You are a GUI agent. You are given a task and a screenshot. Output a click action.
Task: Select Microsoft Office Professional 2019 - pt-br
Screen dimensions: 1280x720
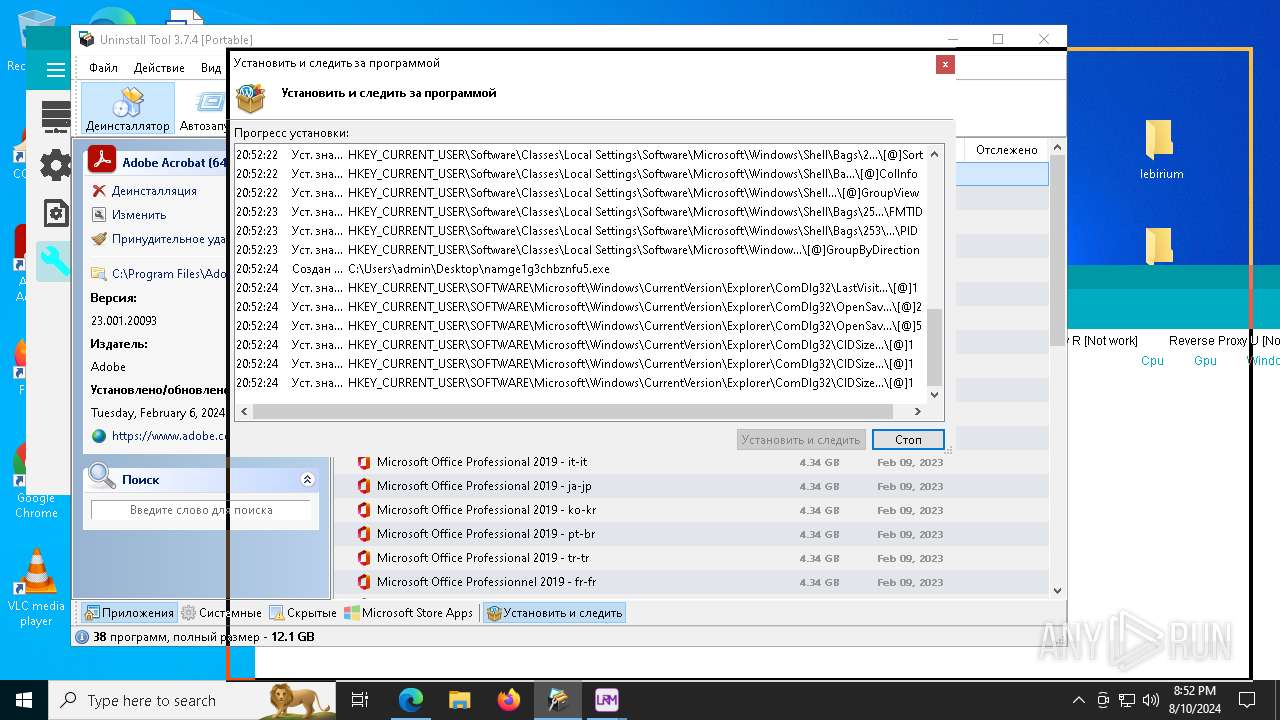pos(690,534)
